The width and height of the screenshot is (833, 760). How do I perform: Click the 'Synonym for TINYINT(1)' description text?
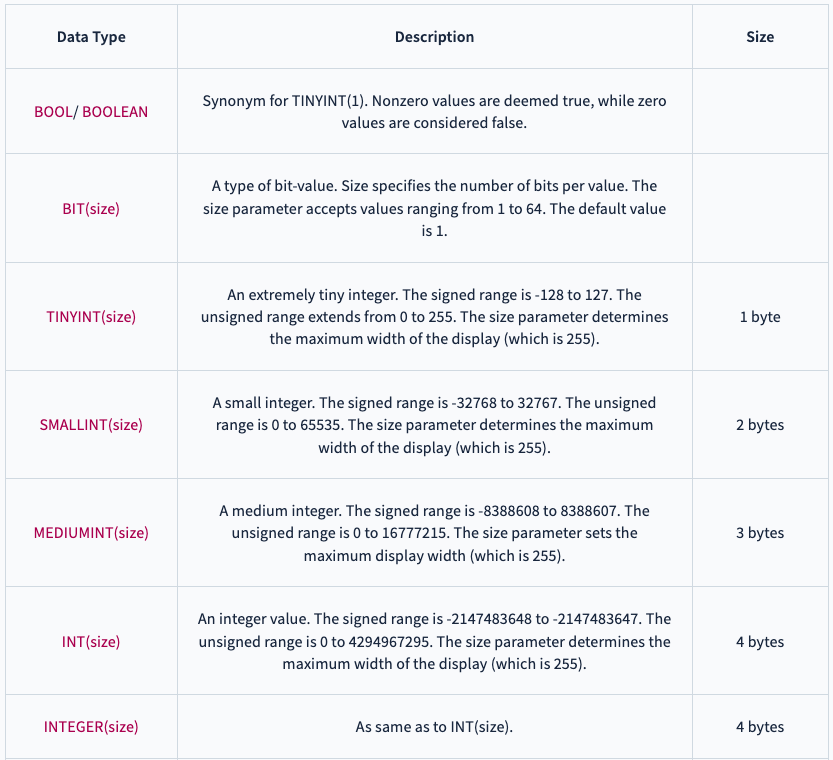(x=435, y=112)
